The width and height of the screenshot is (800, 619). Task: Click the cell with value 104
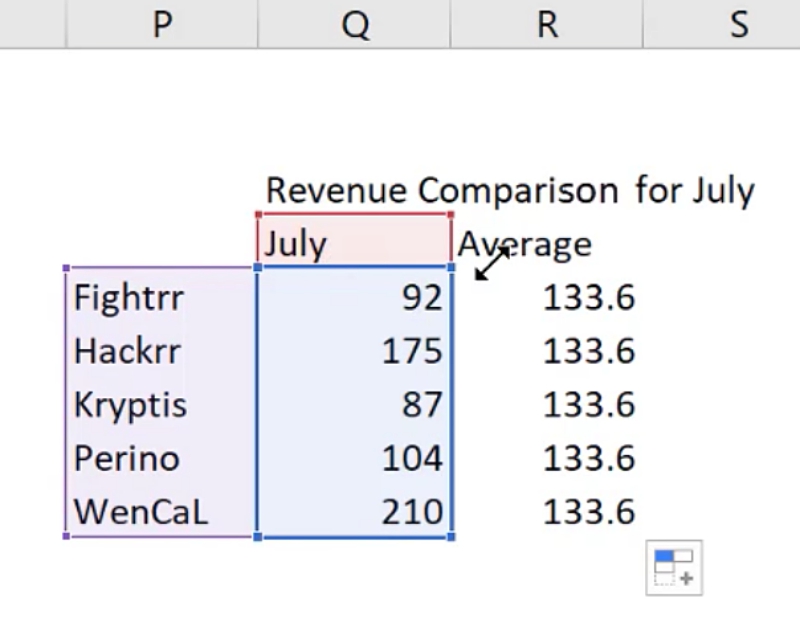click(x=354, y=459)
